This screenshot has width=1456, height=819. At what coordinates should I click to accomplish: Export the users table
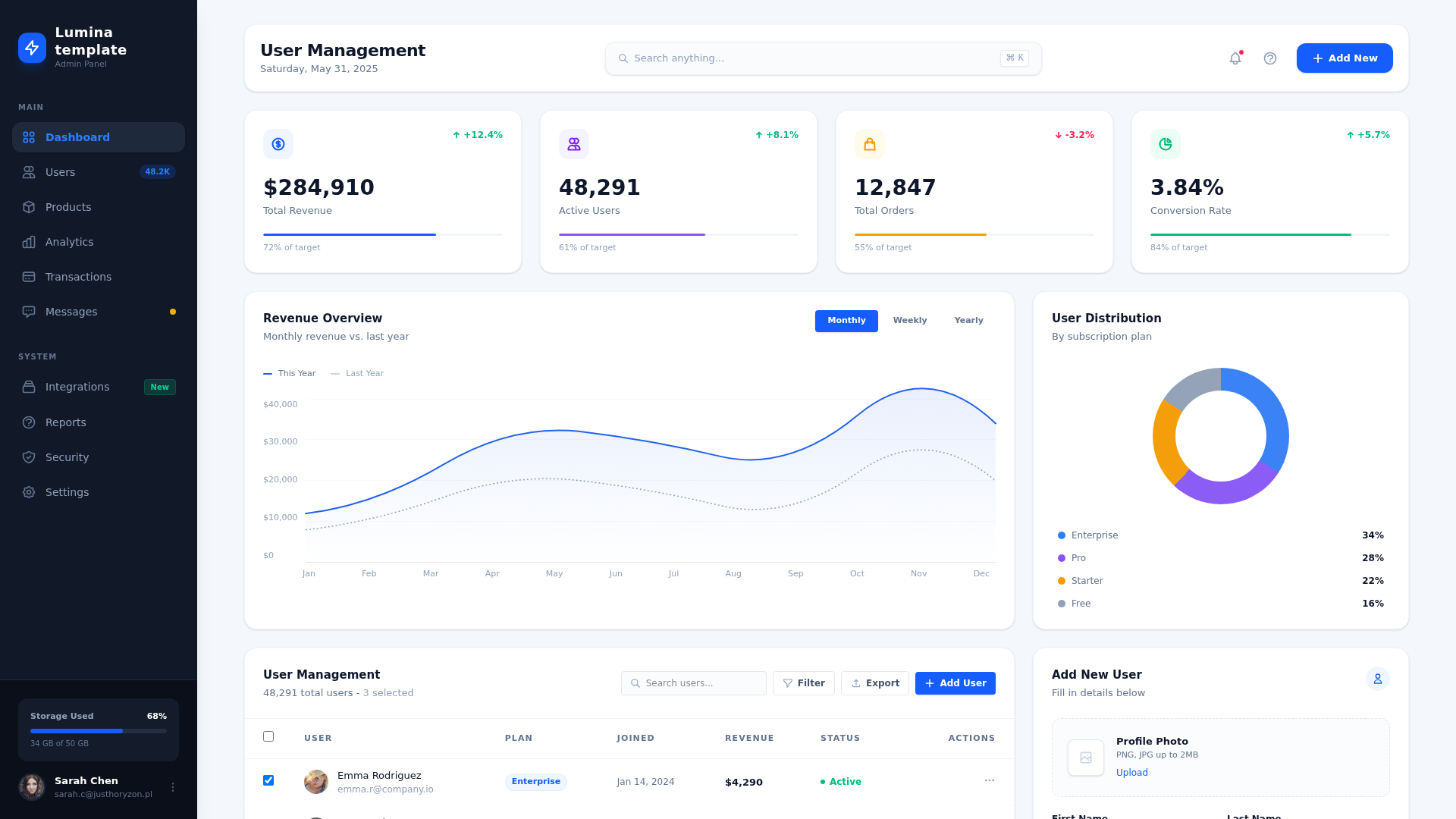pos(875,683)
